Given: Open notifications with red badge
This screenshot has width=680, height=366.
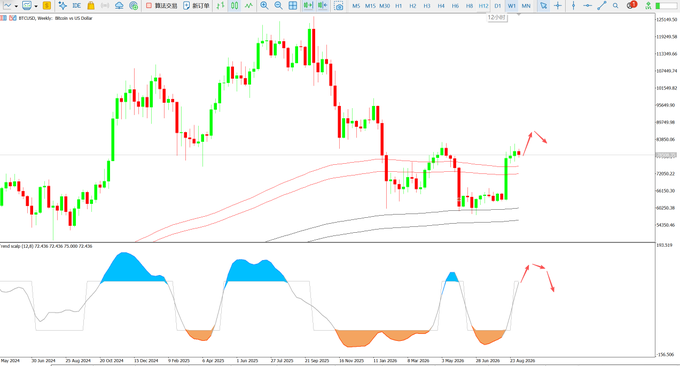Looking at the screenshot, I should tap(631, 5).
